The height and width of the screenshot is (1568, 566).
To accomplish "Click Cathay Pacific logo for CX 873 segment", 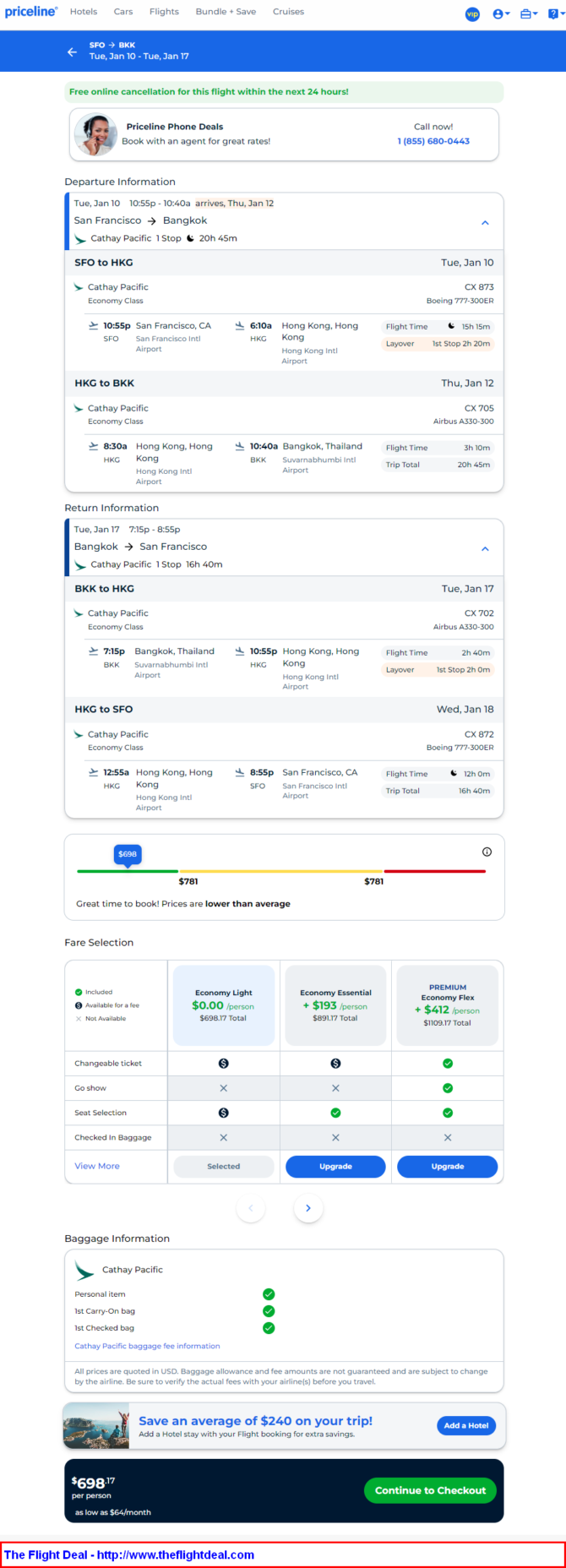I will click(x=79, y=287).
